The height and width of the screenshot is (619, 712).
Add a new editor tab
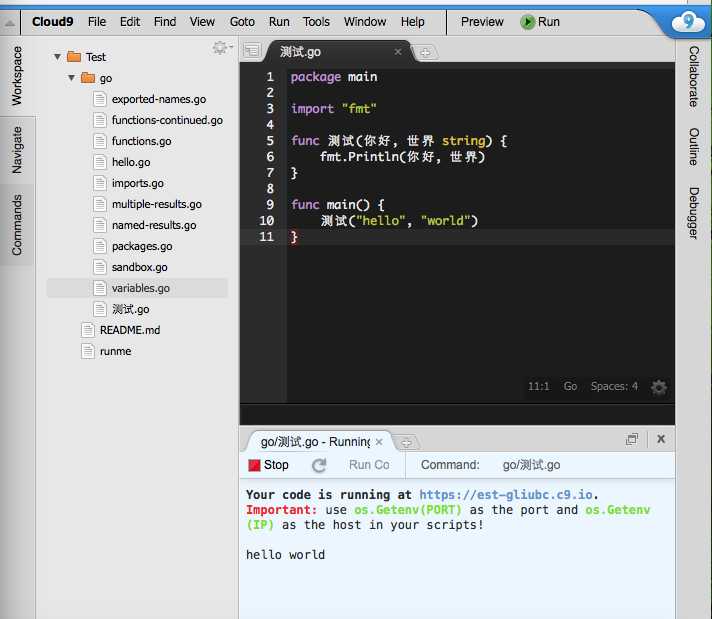(x=425, y=53)
